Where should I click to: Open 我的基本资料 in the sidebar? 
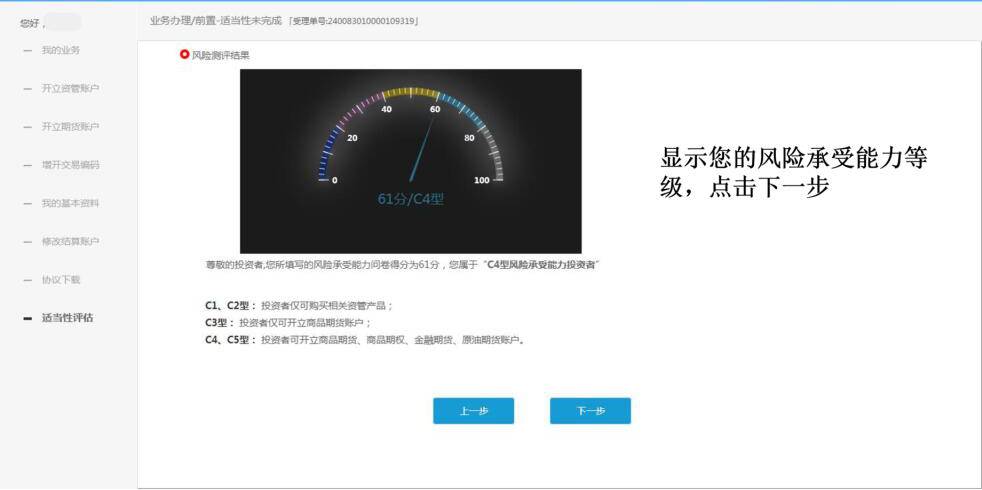click(x=70, y=203)
